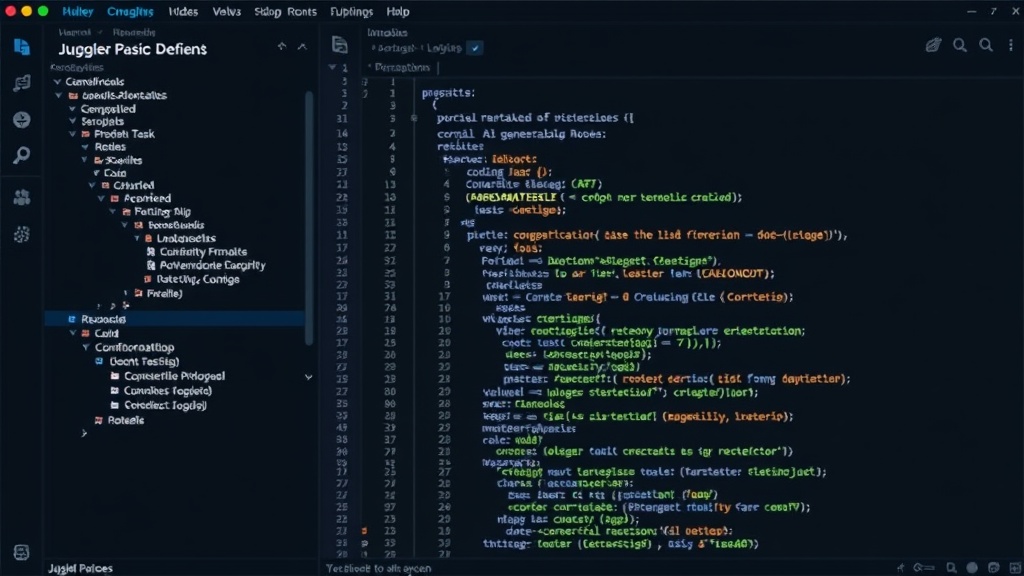The image size is (1024, 576).
Task: Open the search magnifier in the sidebar
Action: pos(22,155)
